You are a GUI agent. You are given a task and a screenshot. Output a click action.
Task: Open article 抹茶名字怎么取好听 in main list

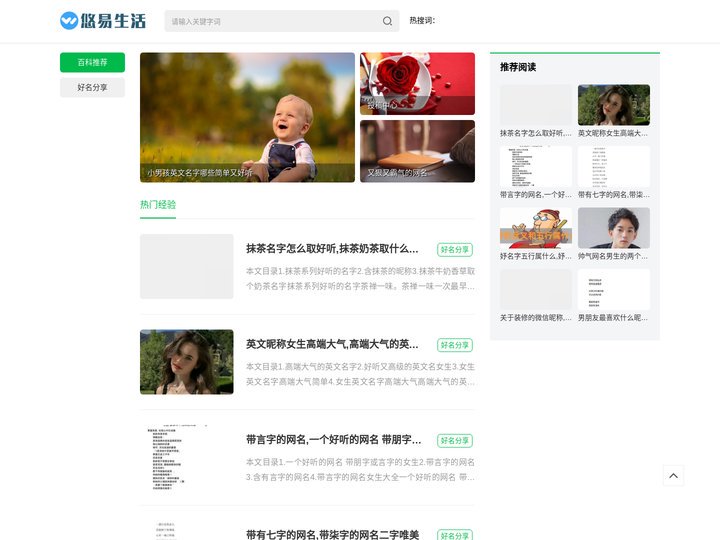point(332,249)
